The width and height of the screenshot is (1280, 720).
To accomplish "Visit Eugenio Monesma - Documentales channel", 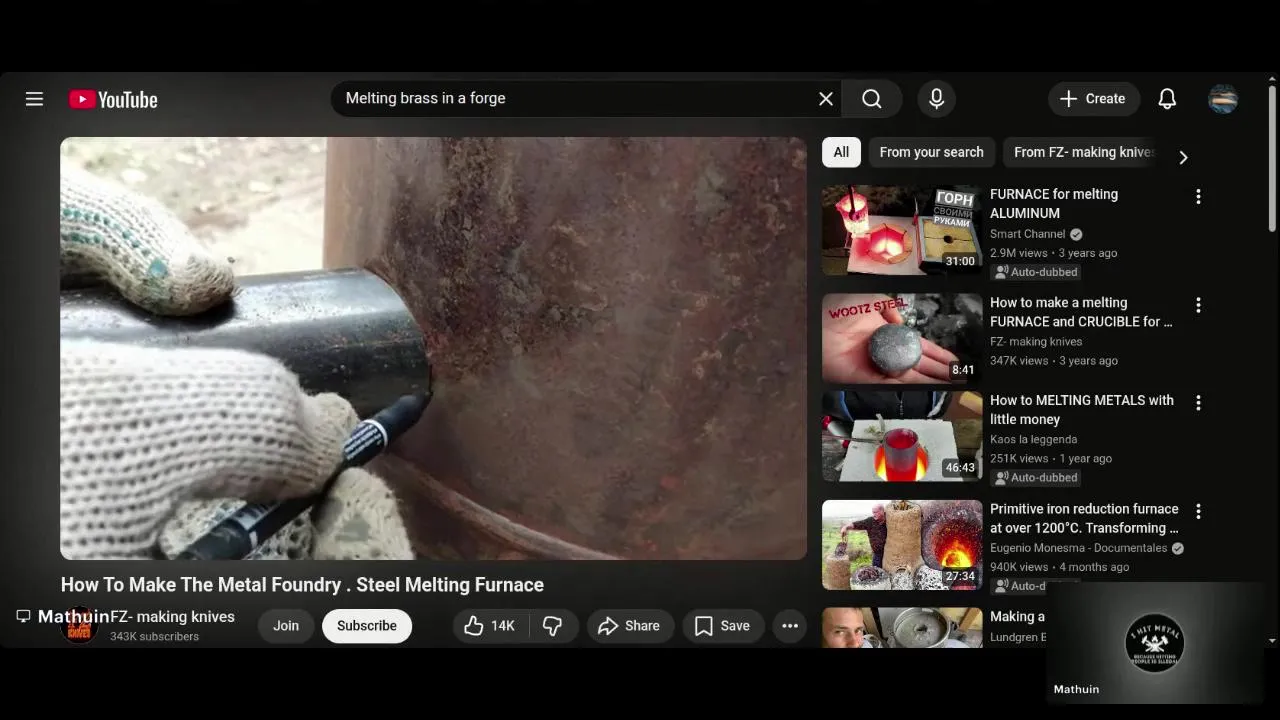I will coord(1078,548).
